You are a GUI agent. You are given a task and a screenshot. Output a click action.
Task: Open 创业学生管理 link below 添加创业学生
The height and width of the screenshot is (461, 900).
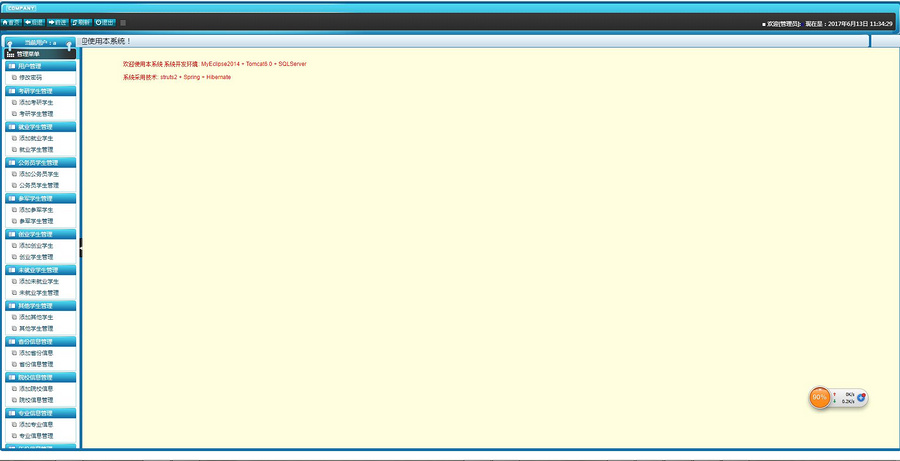pyautogui.click(x=36, y=257)
